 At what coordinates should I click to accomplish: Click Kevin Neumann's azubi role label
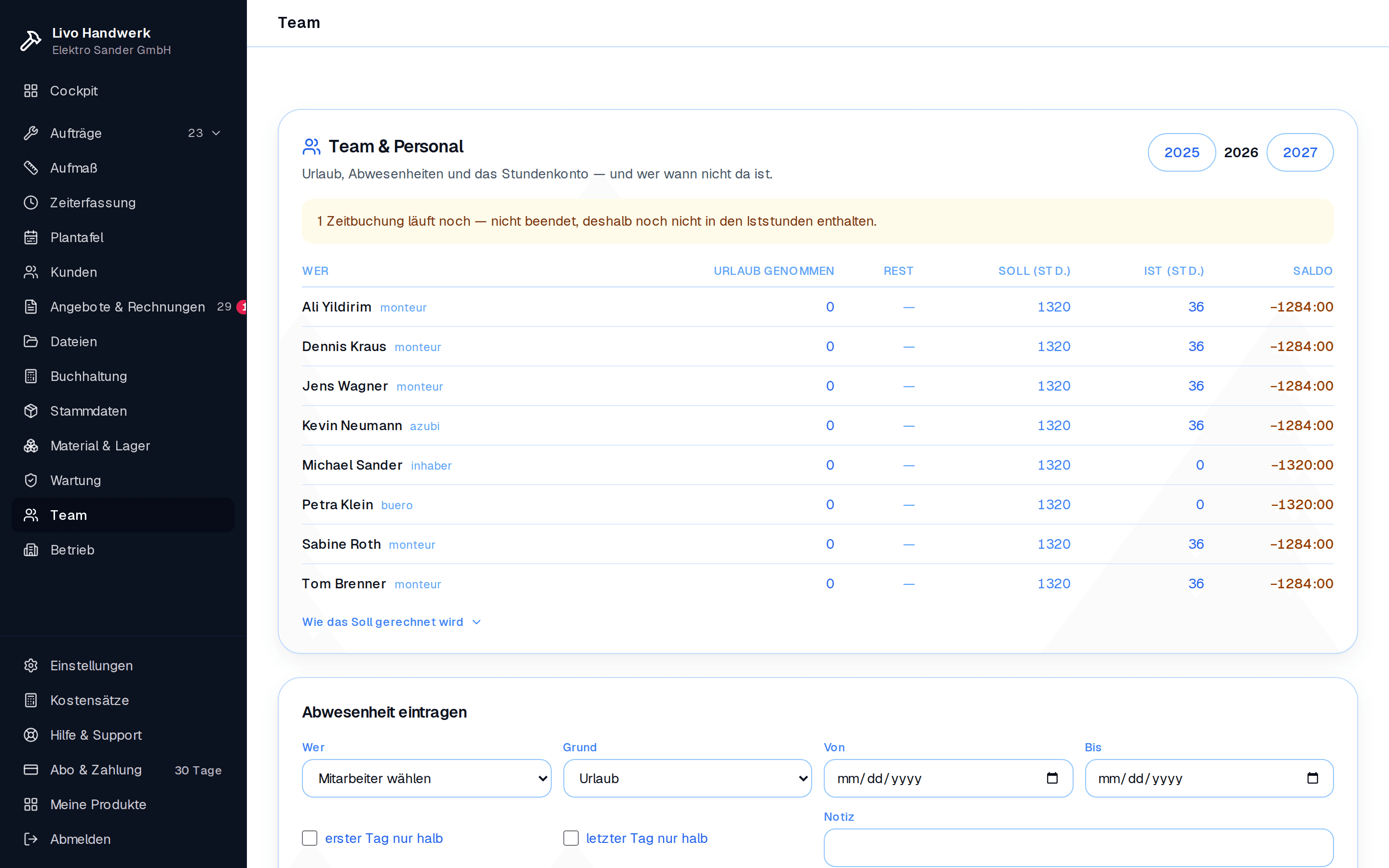coord(425,426)
